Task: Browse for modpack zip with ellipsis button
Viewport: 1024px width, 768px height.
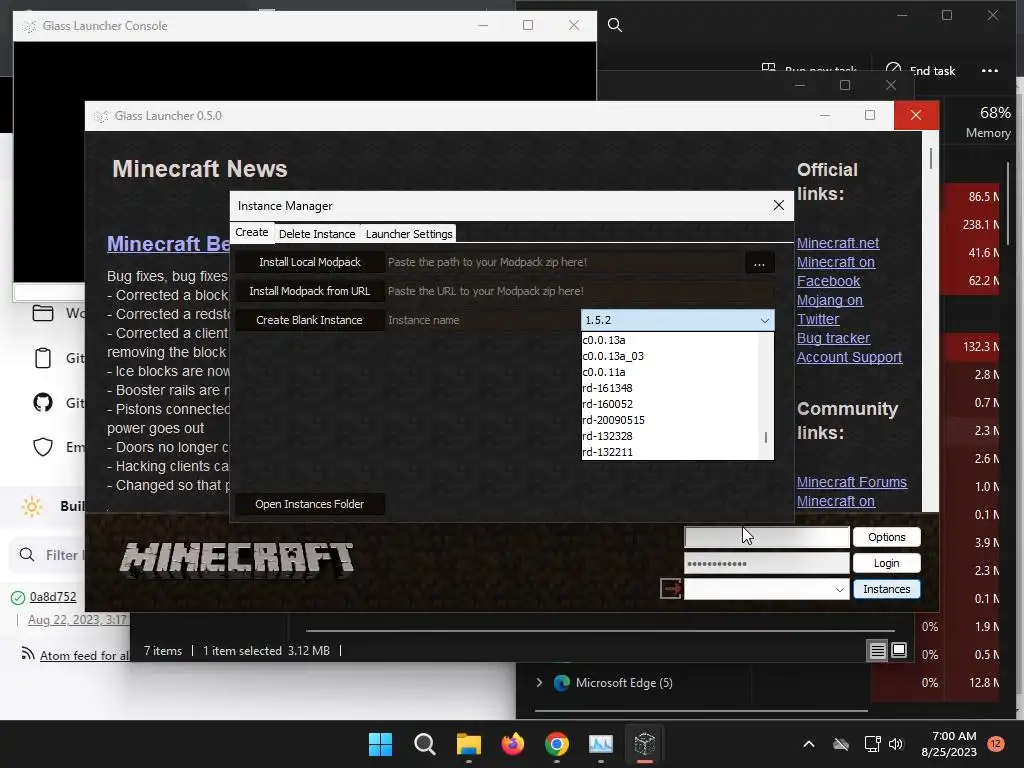Action: [759, 263]
